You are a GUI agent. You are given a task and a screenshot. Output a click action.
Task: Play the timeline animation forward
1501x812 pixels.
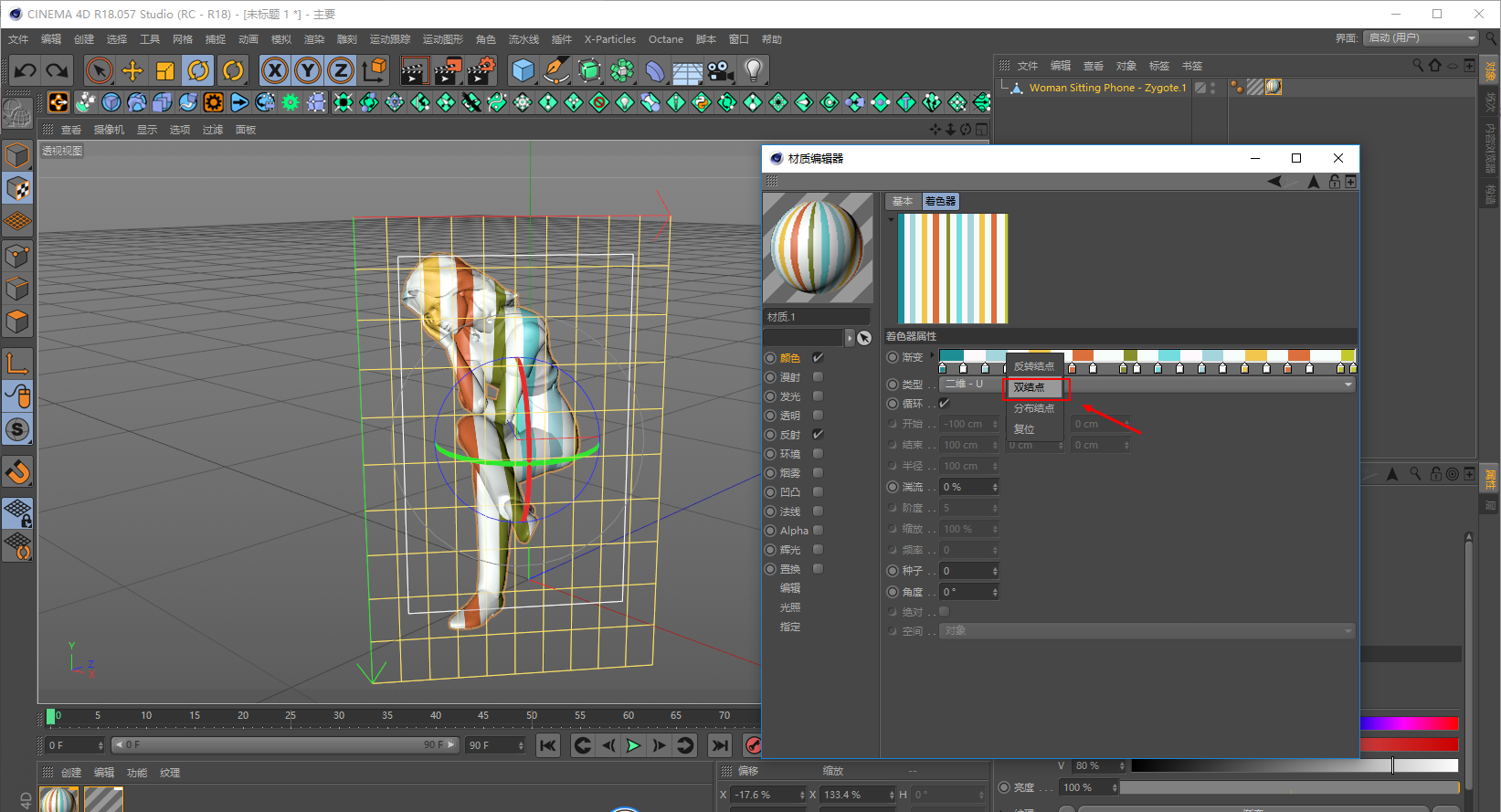coord(633,745)
